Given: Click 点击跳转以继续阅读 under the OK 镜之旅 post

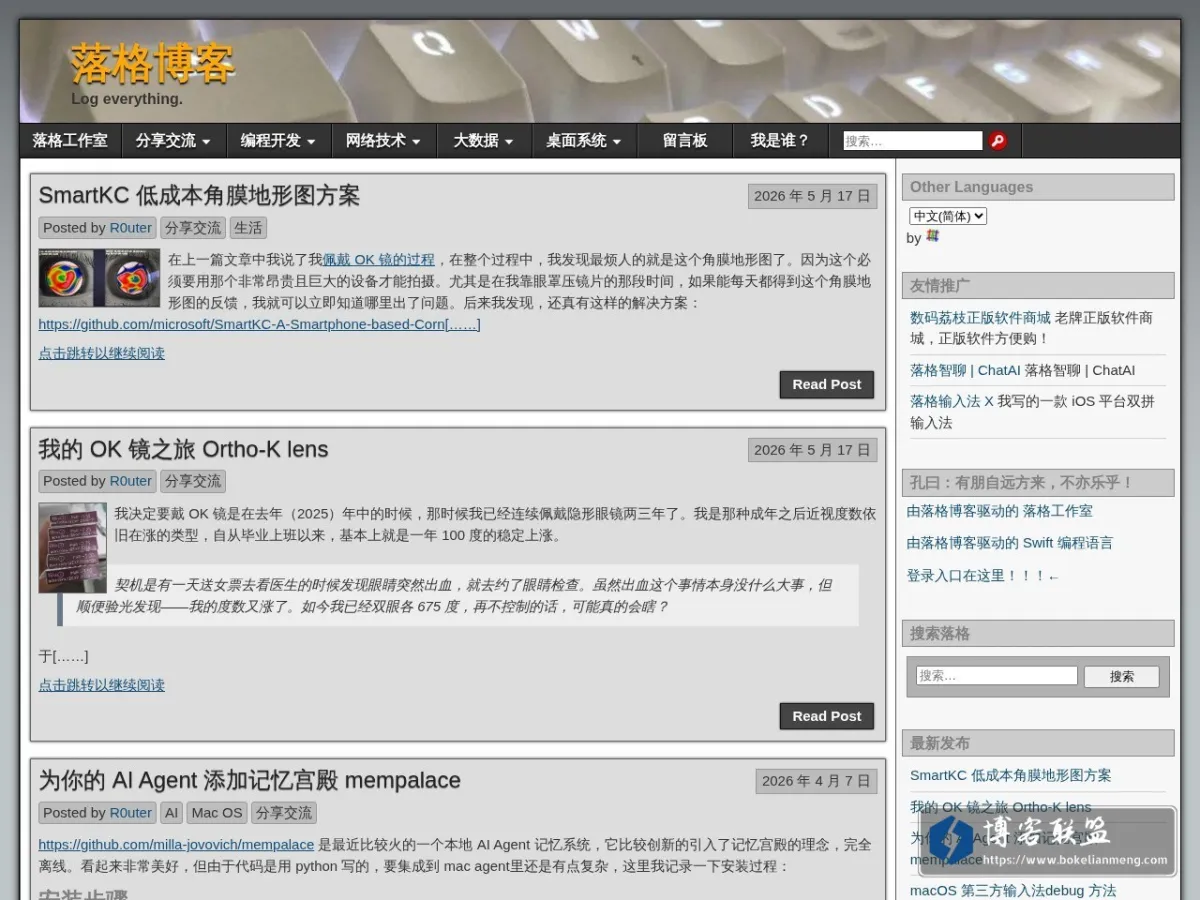Looking at the screenshot, I should (102, 685).
